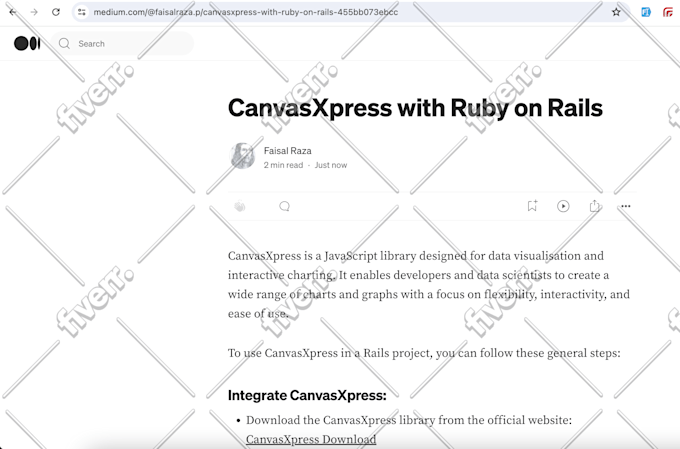Screen dimensions: 680x449
Task: Click the article title CanvasXpress with Ruby on Rails
Action: 415,108
